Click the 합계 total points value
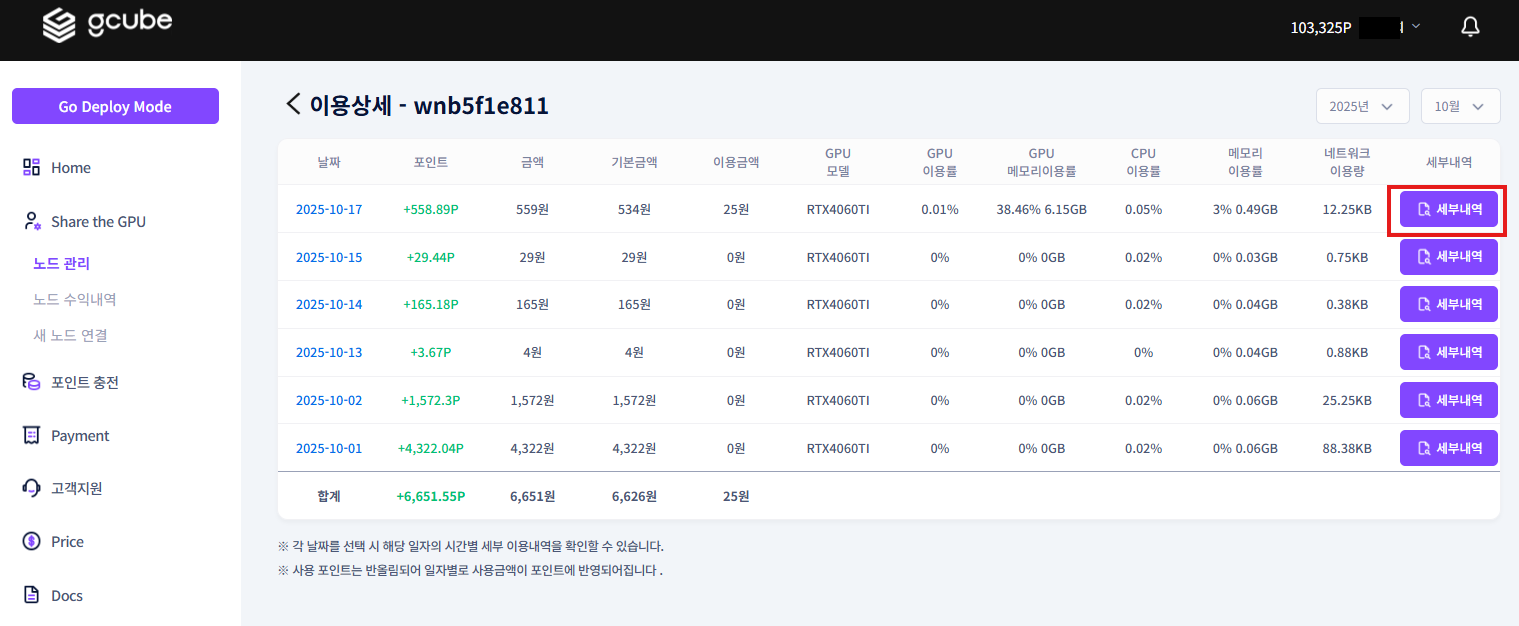 pyautogui.click(x=430, y=495)
